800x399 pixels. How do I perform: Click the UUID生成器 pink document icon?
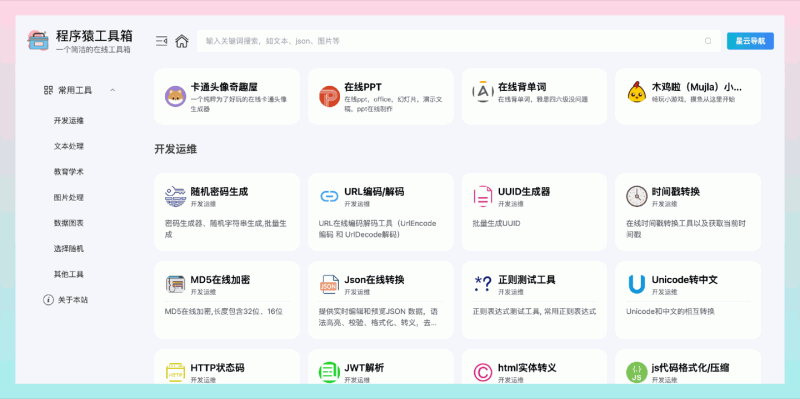pyautogui.click(x=483, y=196)
